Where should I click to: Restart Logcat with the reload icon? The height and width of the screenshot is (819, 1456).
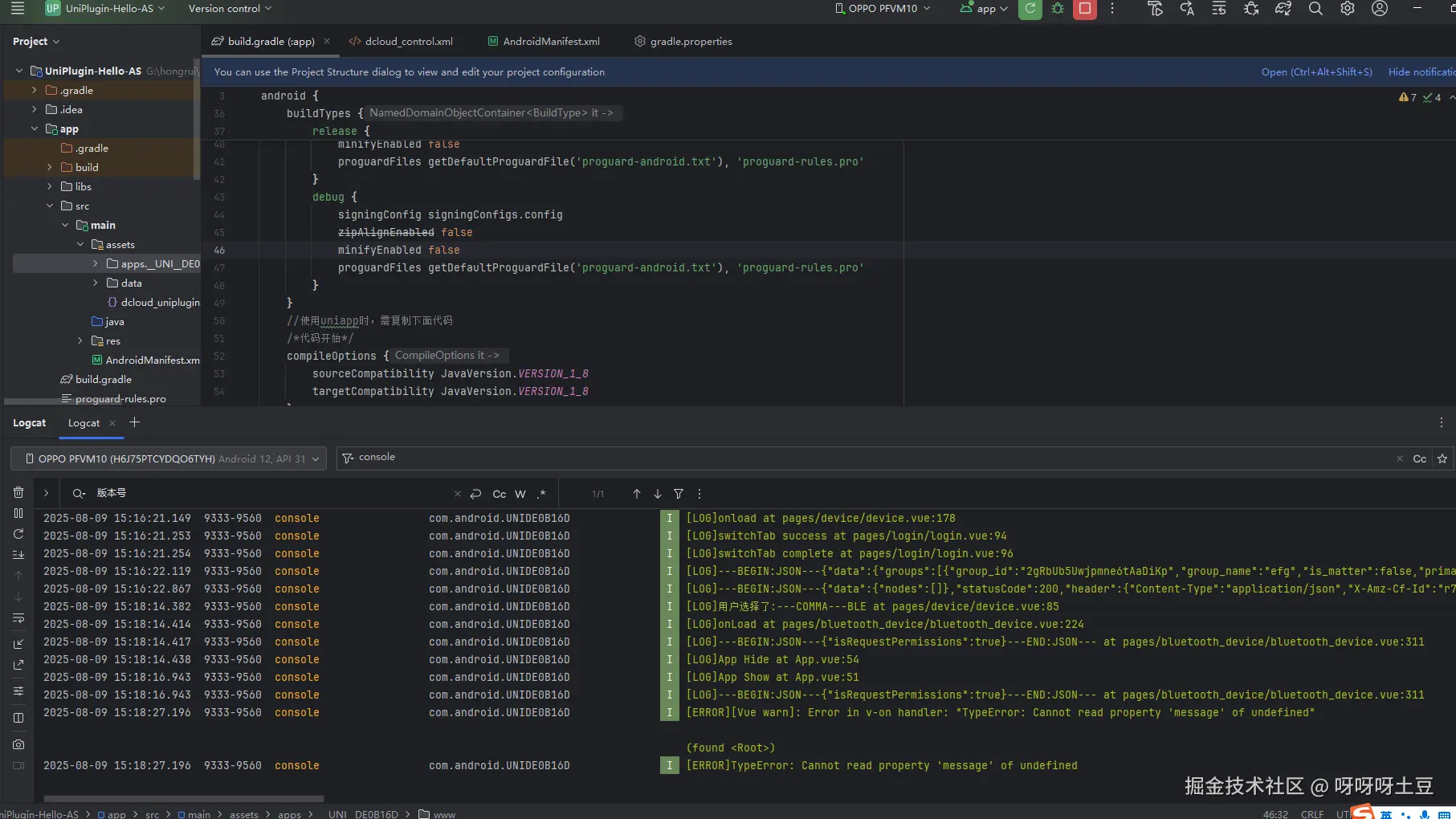click(18, 534)
